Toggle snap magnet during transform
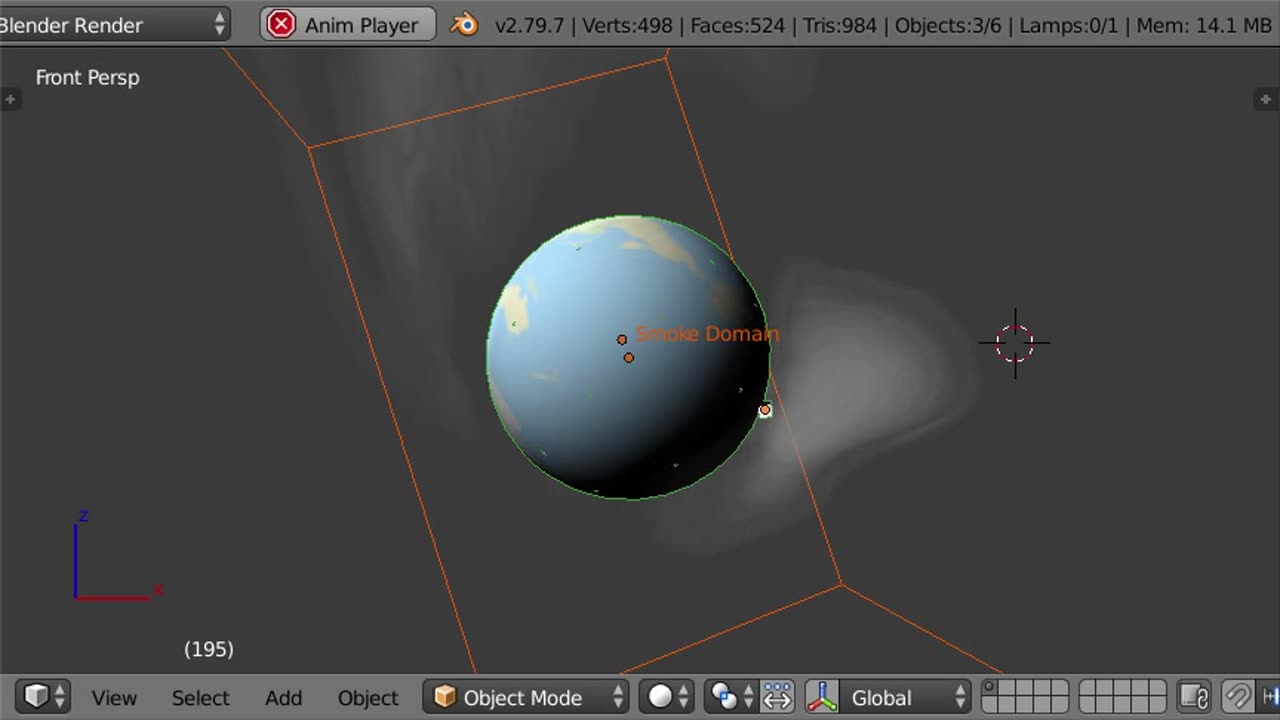Screen dimensions: 1280x720 1238,697
